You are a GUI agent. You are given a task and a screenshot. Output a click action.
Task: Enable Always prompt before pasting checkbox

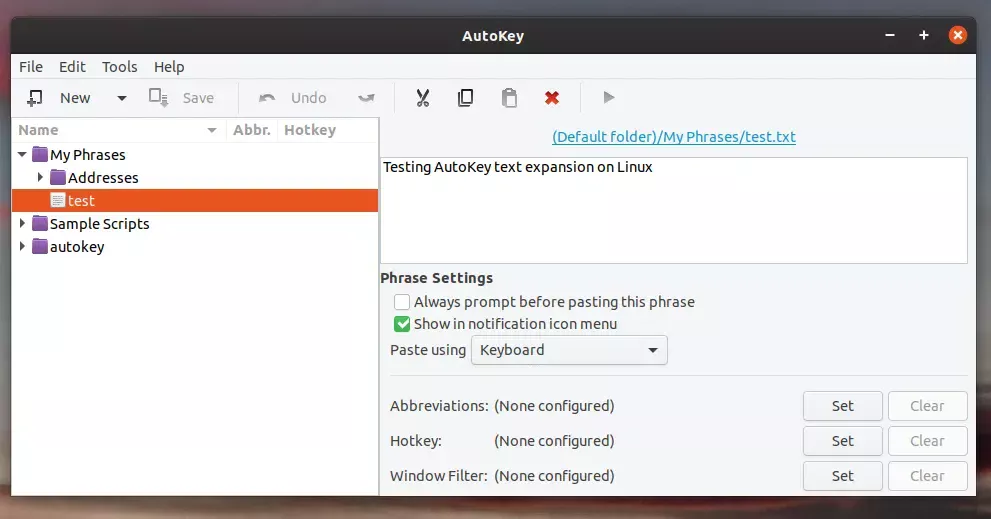coord(402,302)
